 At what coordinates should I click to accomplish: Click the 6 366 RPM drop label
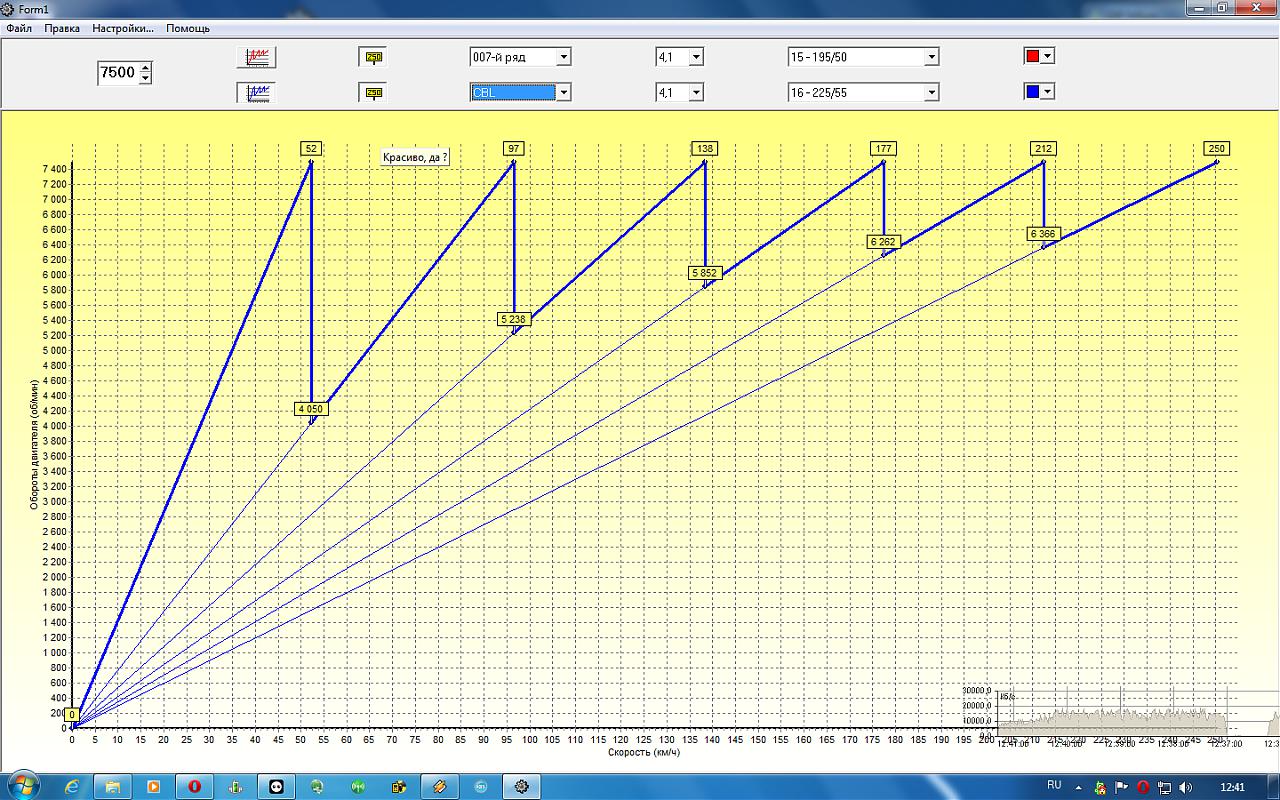click(1043, 234)
